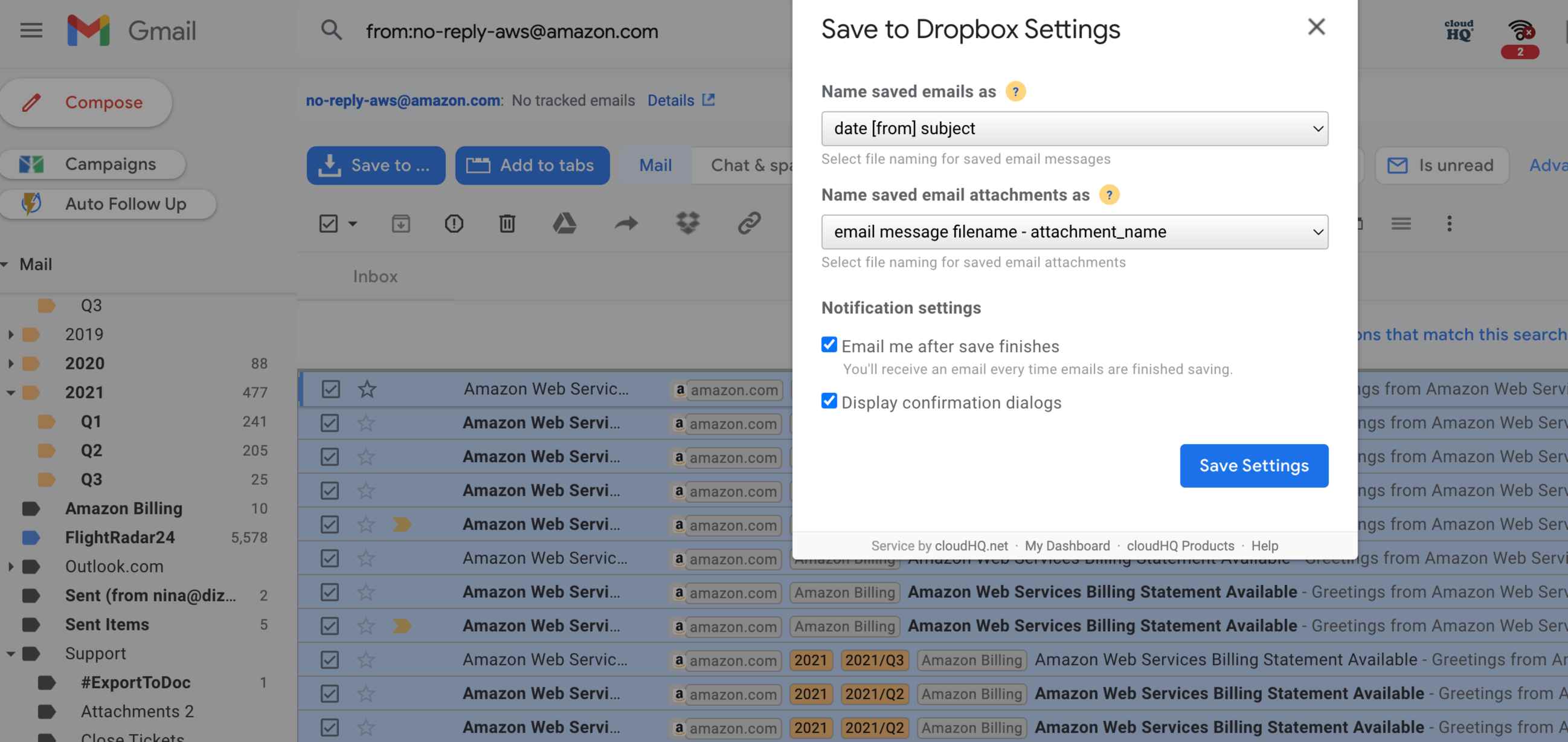Image resolution: width=1568 pixels, height=742 pixels.
Task: Click the delete trash icon
Action: coord(507,224)
